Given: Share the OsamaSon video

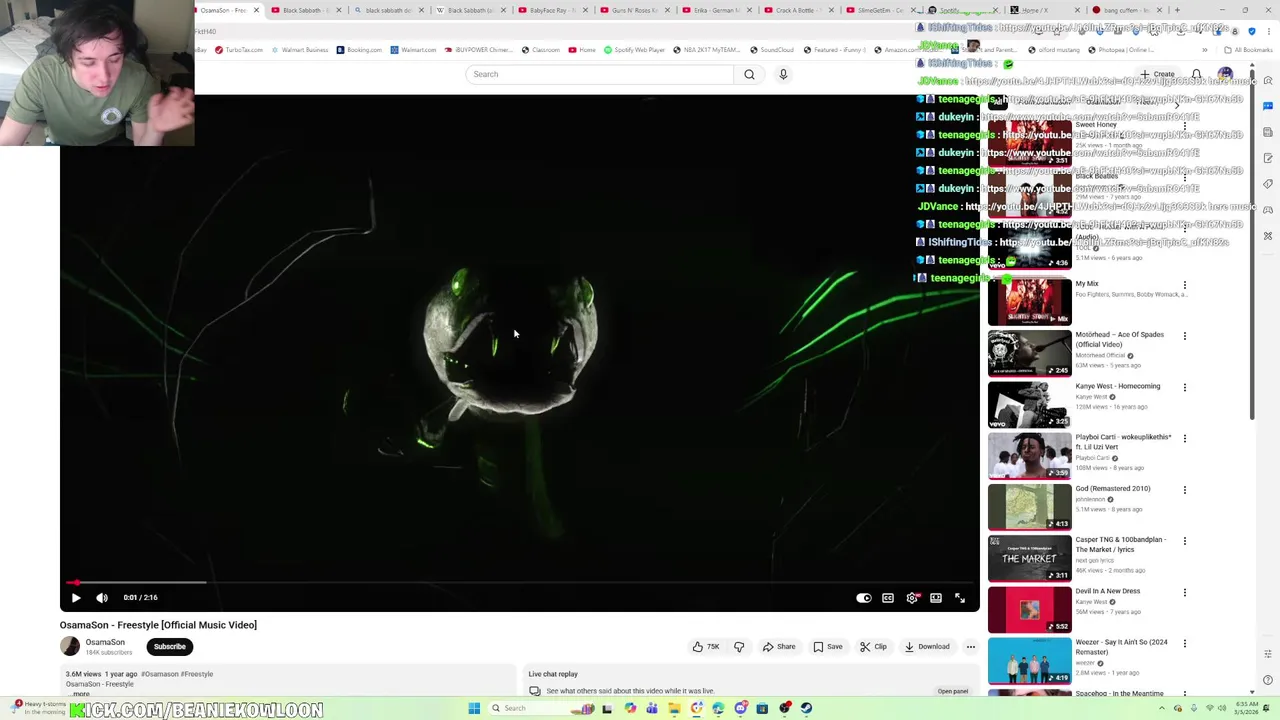Looking at the screenshot, I should click(x=779, y=647).
